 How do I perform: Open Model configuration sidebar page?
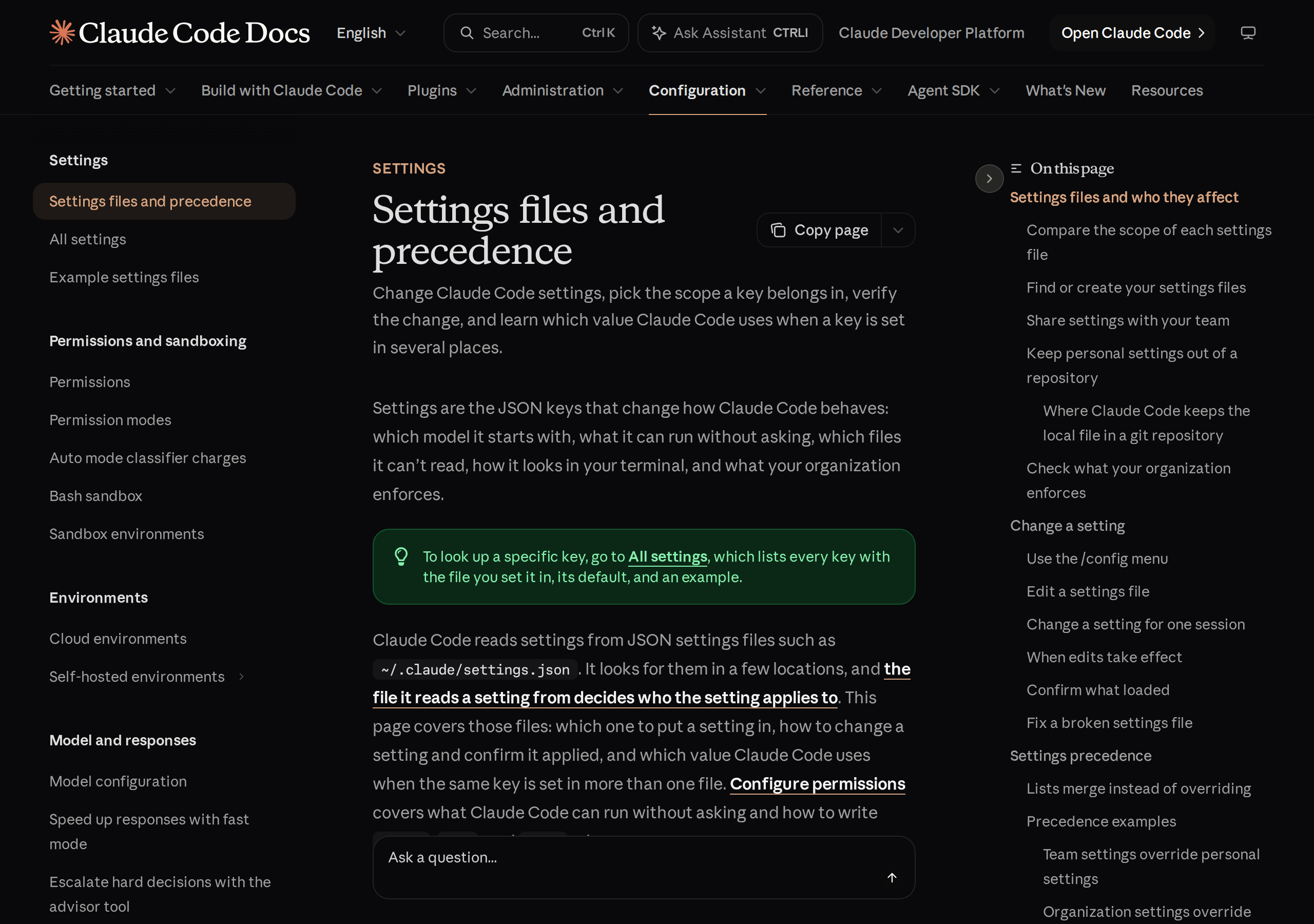tap(118, 781)
